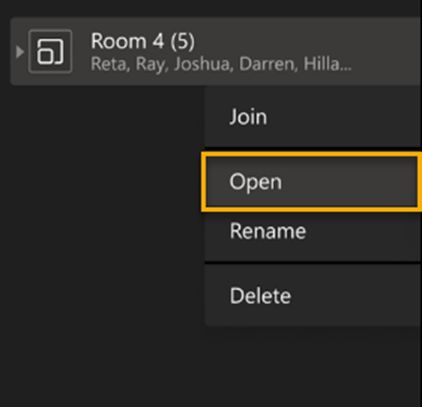Screen dimensions: 422x407
Task: Select Delete from the room menu
Action: coord(313,295)
